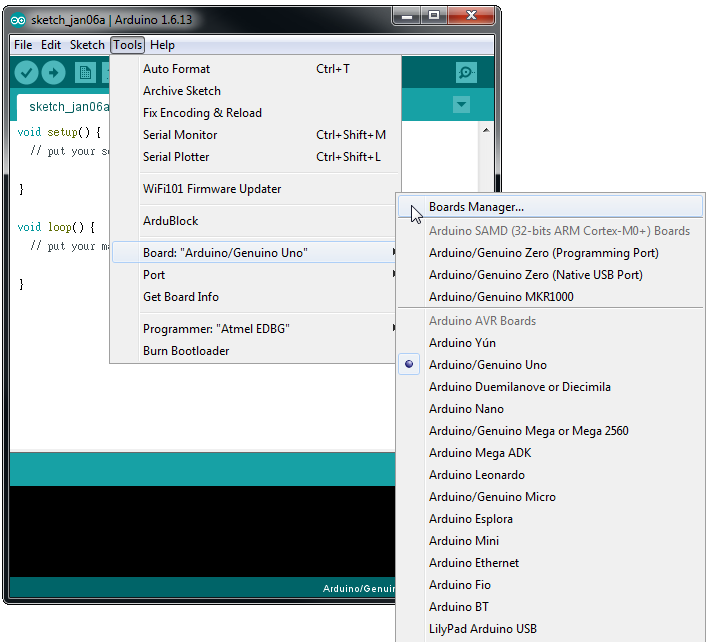Launch WiFi101 Firmware Updater
The height and width of the screenshot is (642, 718).
tap(254, 189)
